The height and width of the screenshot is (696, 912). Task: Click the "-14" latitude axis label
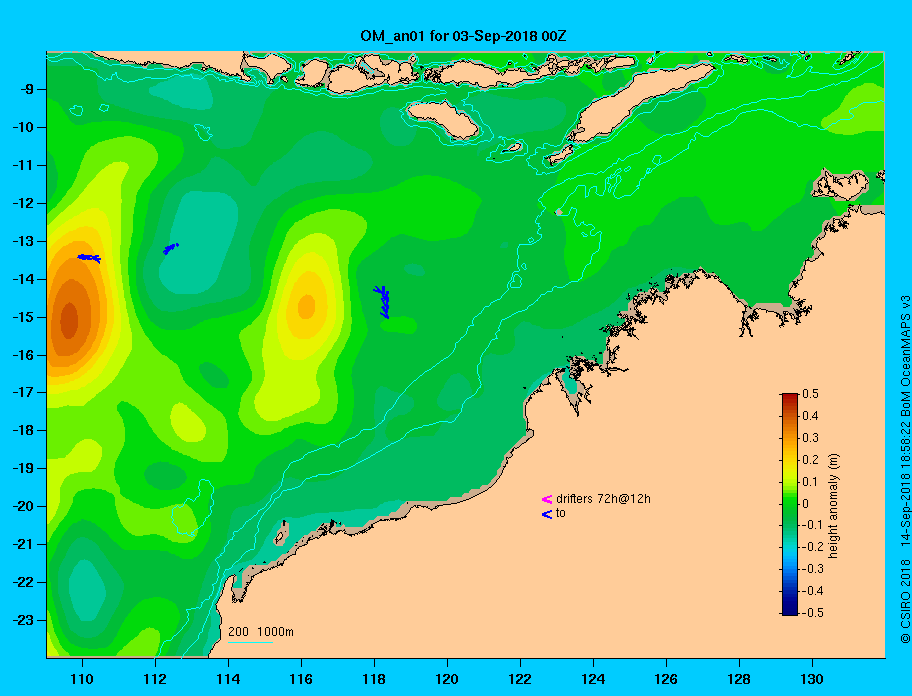25,279
